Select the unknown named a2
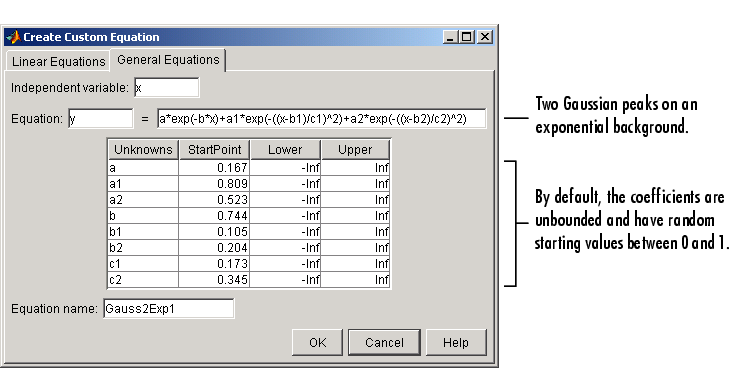Screen dimensions: 750x377 pyautogui.click(x=143, y=200)
